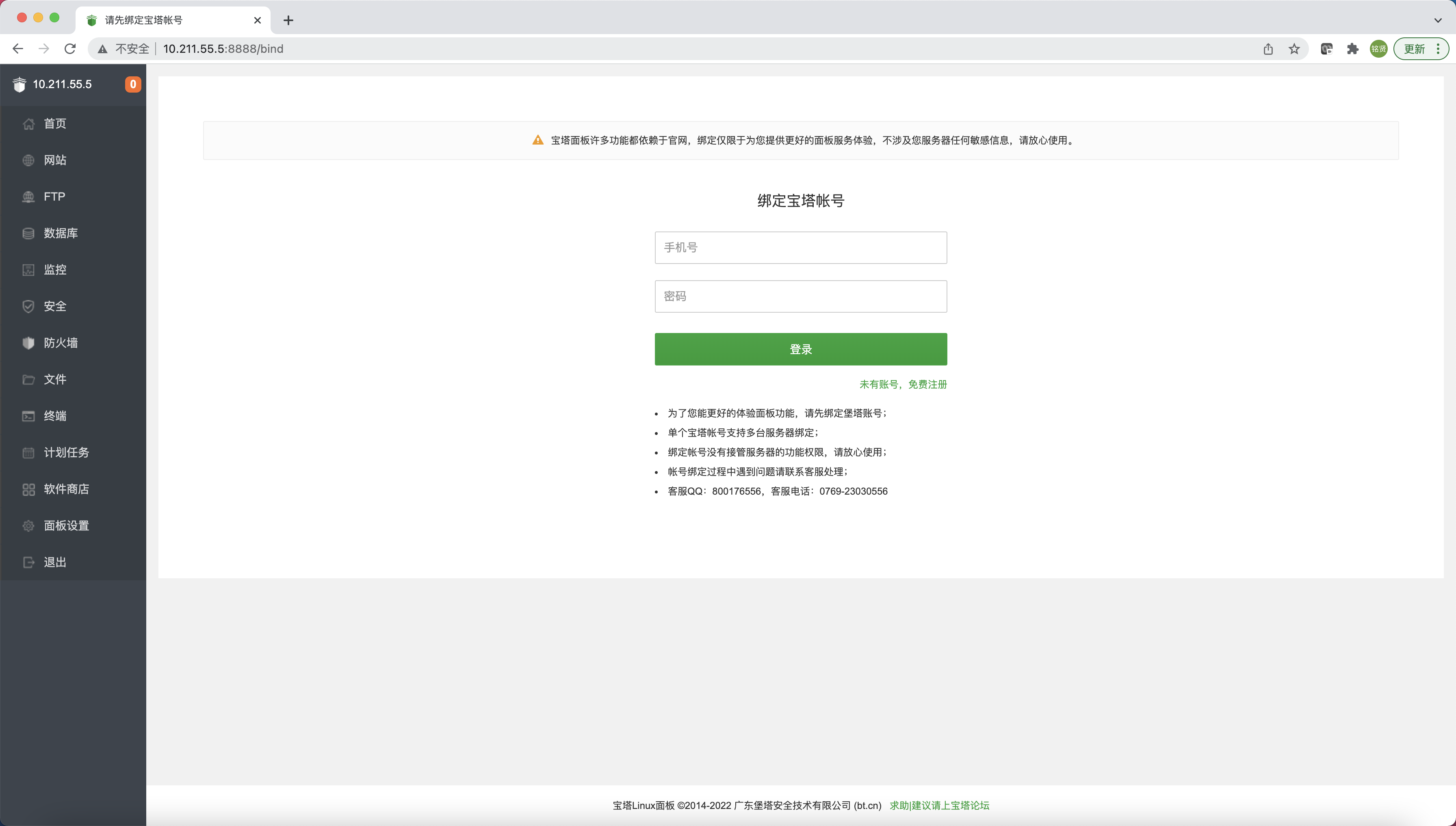Open the 数据库 database icon
The image size is (1456, 826).
click(28, 233)
